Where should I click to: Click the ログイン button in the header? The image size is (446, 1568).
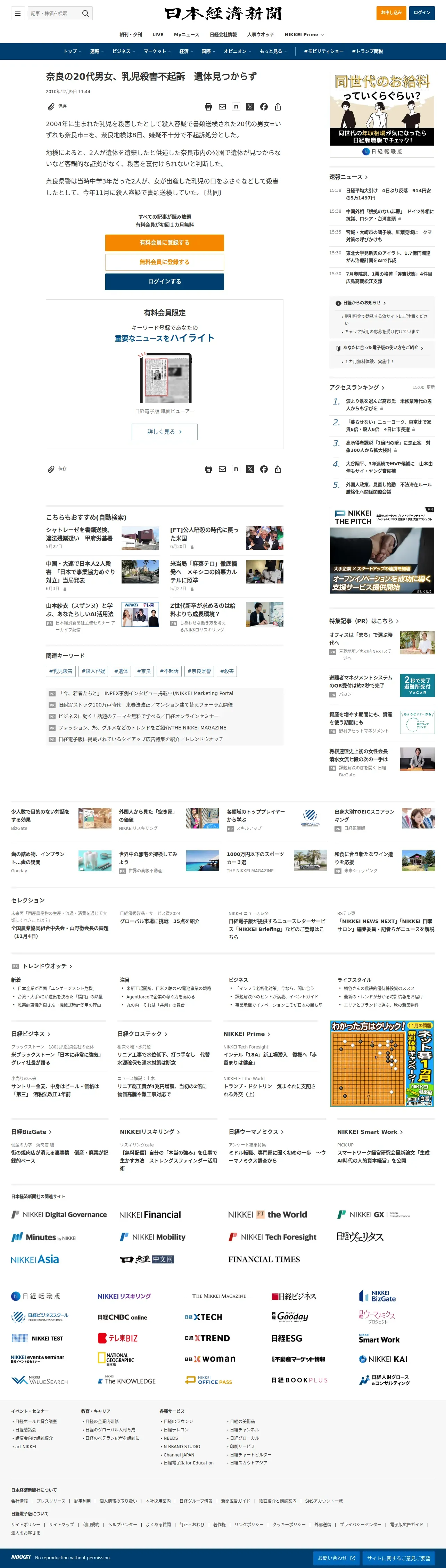(x=422, y=13)
